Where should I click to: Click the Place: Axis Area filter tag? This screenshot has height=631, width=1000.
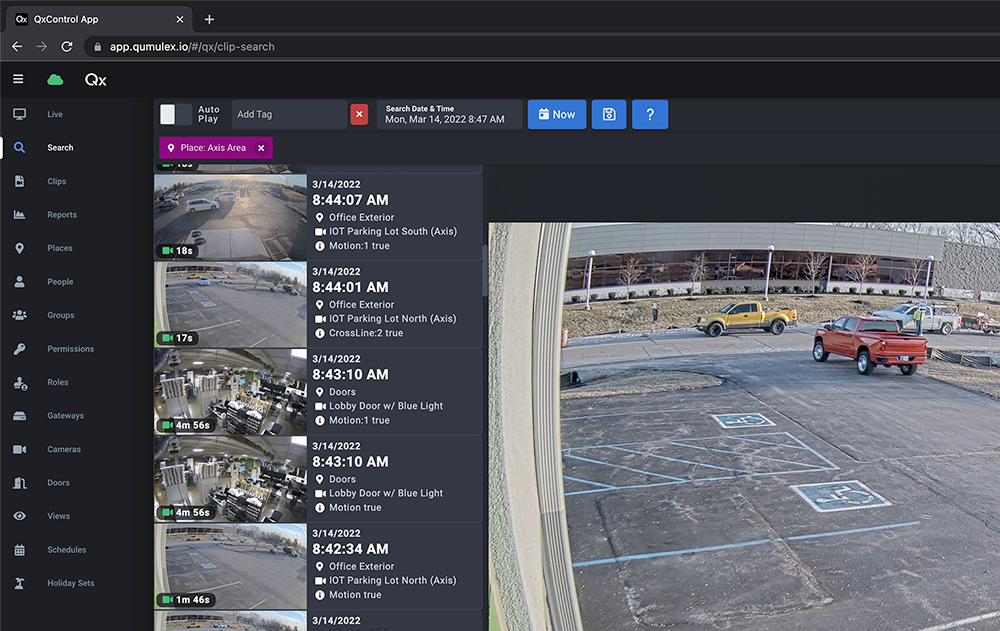(216, 148)
